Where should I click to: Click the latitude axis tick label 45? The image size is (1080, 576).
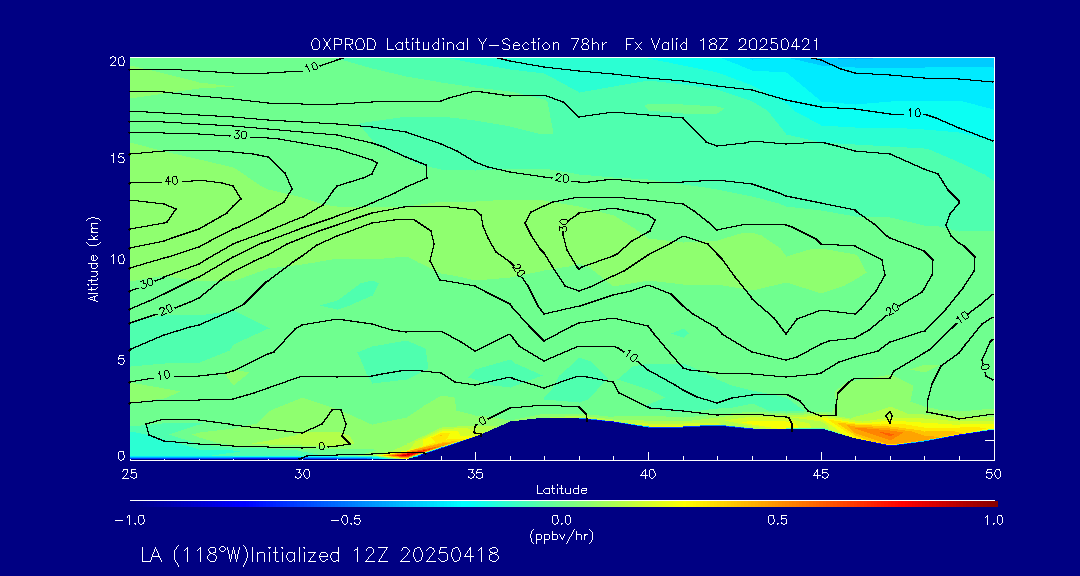click(x=821, y=474)
